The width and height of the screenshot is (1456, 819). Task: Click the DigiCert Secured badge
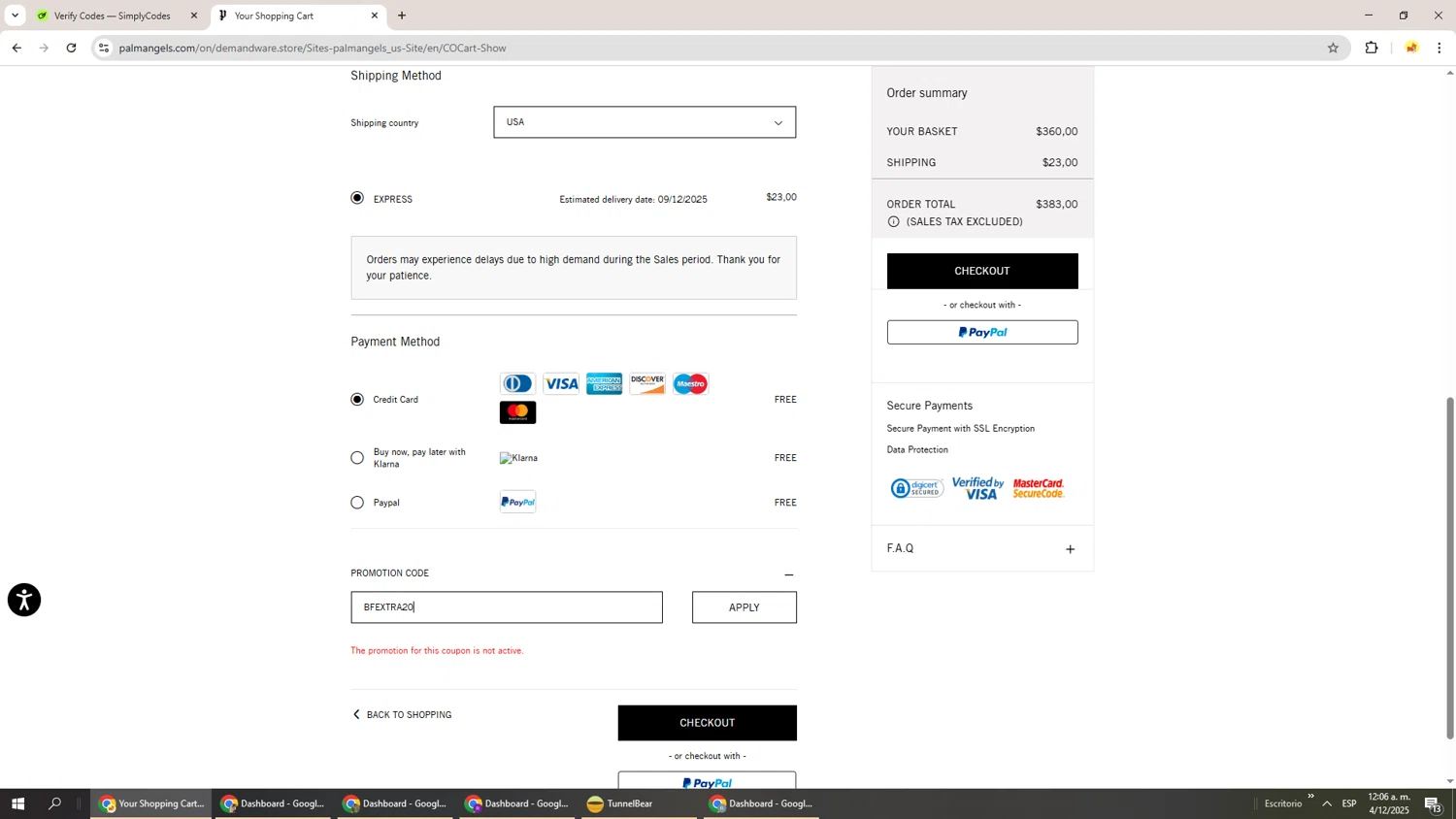[x=916, y=488]
